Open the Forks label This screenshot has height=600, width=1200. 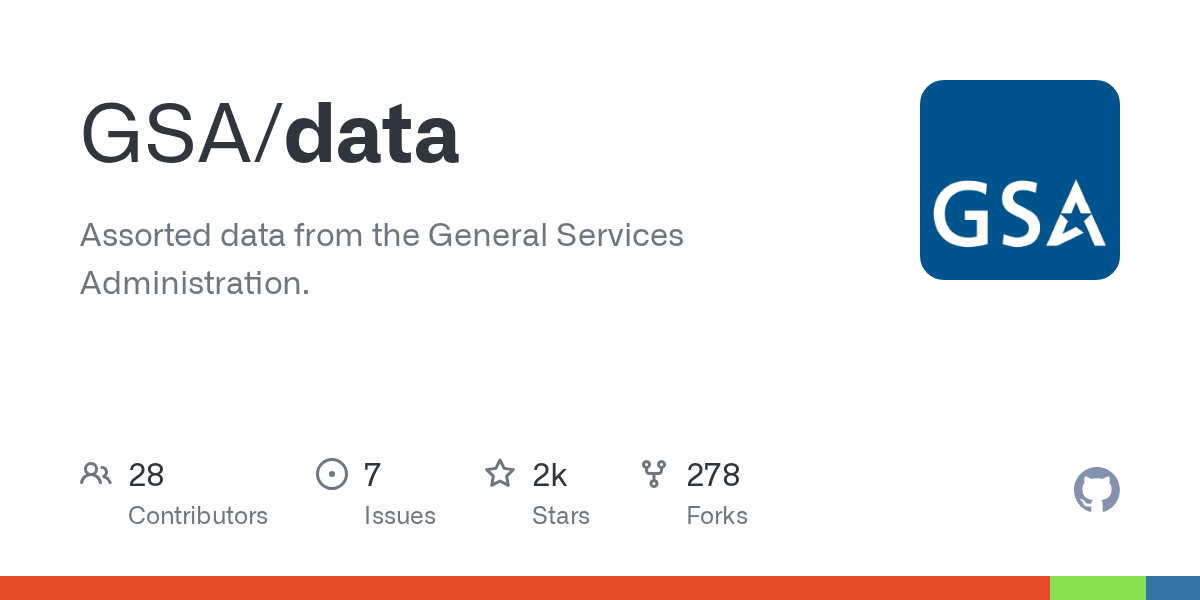pos(717,516)
